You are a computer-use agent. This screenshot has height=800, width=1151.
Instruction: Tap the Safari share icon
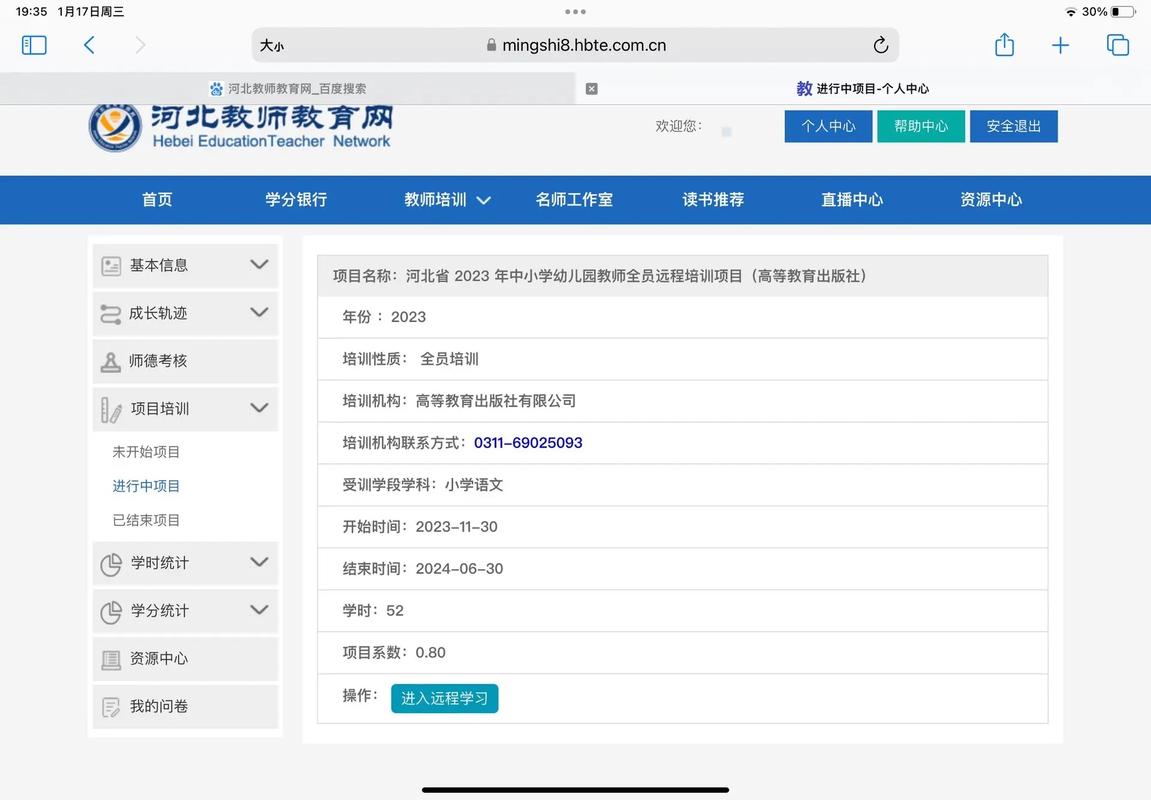(1004, 44)
